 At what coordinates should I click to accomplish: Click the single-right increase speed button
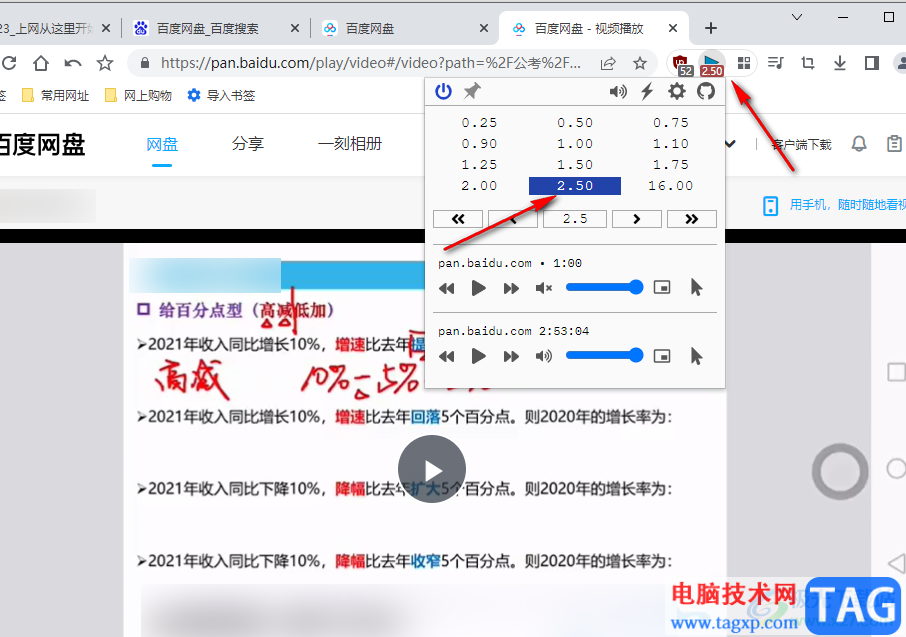click(637, 219)
